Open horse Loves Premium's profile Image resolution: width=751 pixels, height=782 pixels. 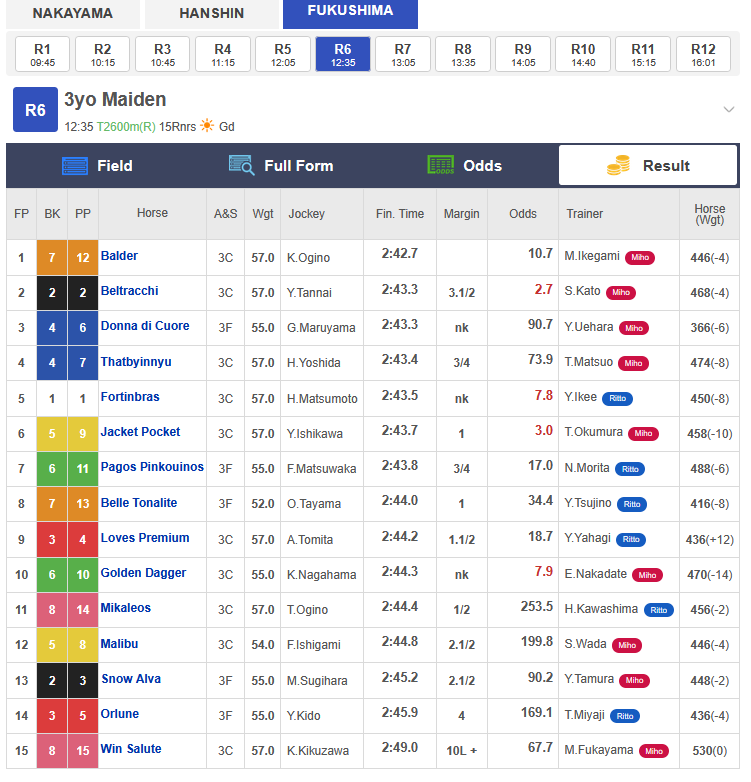(x=145, y=538)
